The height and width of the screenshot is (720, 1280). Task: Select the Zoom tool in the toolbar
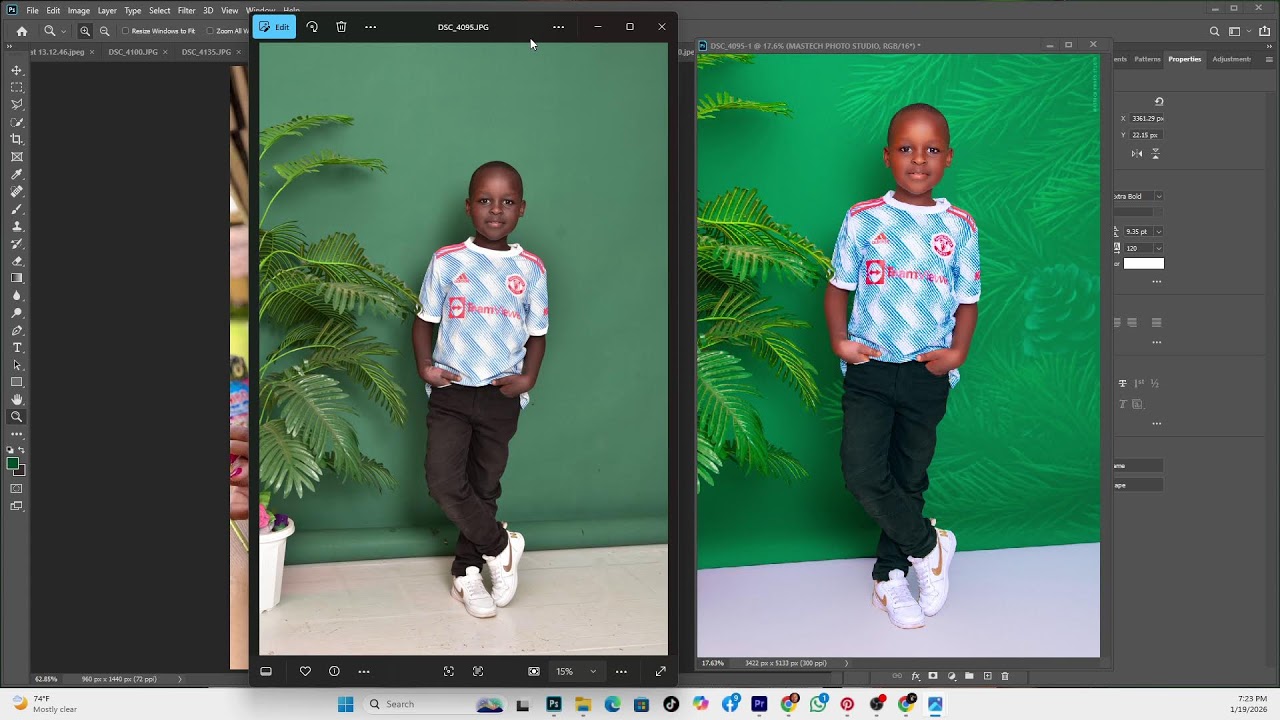17,417
